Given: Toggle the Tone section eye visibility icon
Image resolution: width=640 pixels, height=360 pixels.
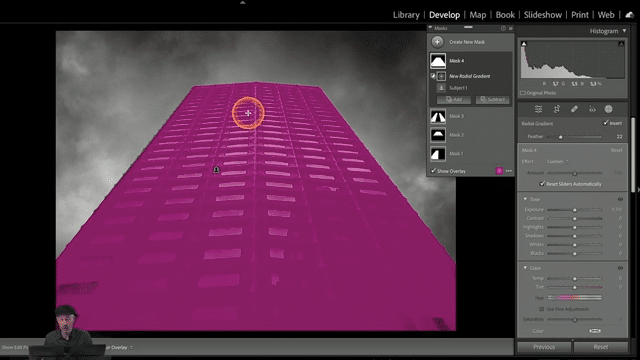Looking at the screenshot, I should click(620, 199).
